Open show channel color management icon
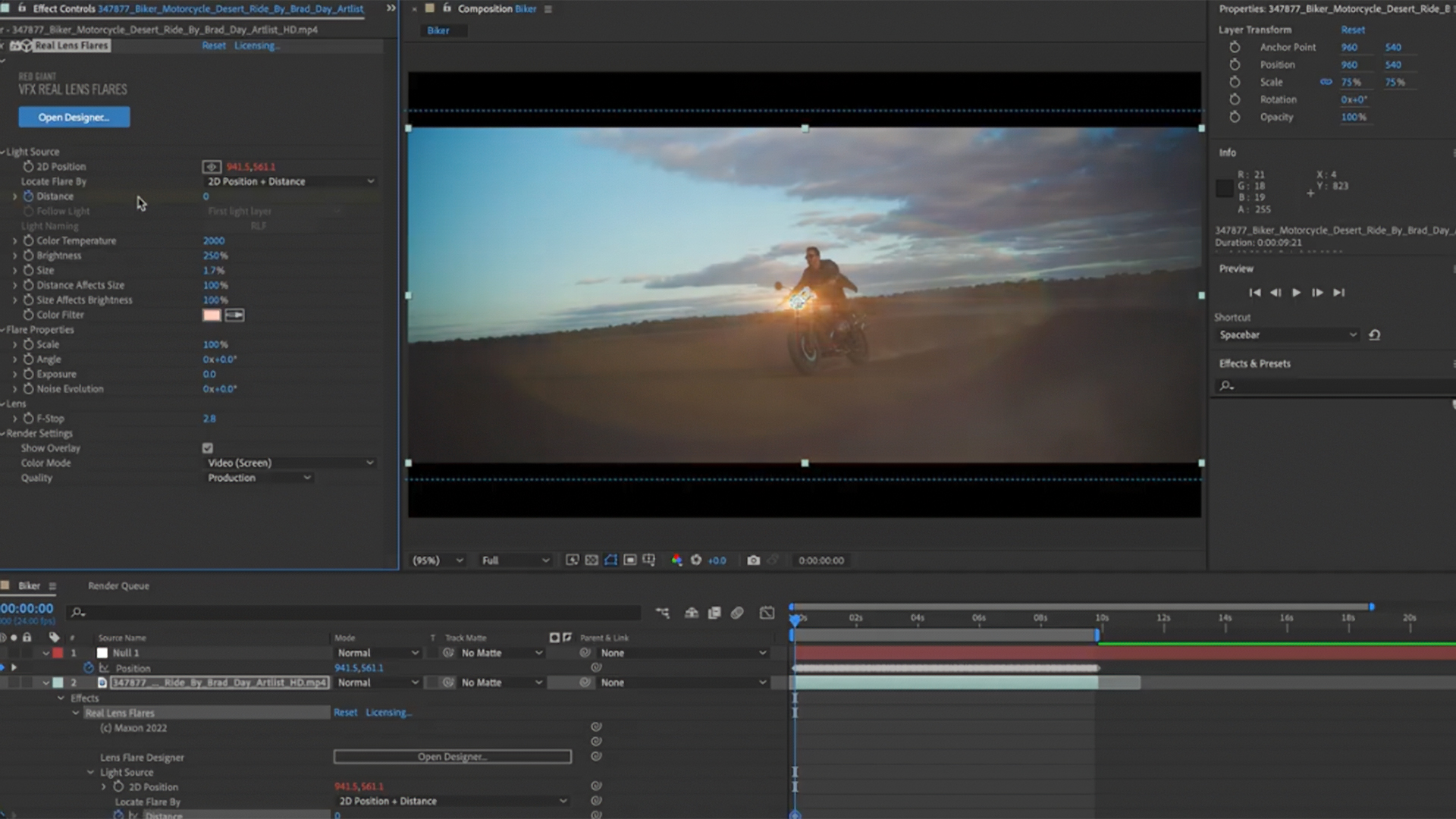Screen dimensions: 1456x819 click(676, 560)
